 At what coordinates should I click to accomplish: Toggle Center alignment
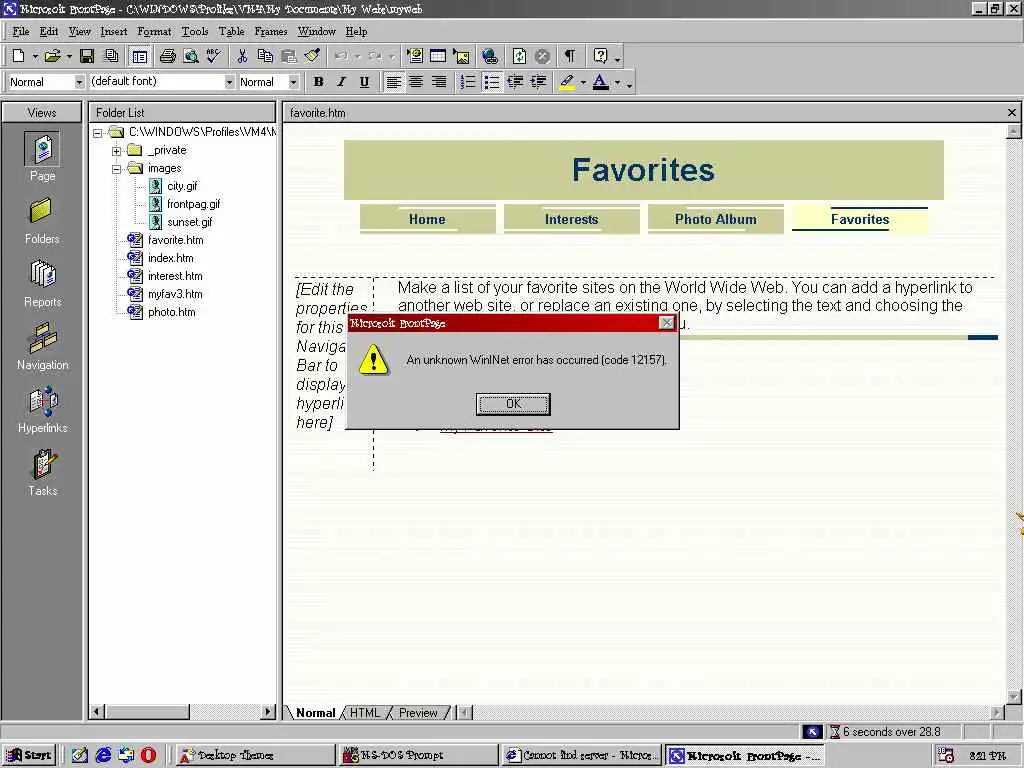click(x=416, y=82)
